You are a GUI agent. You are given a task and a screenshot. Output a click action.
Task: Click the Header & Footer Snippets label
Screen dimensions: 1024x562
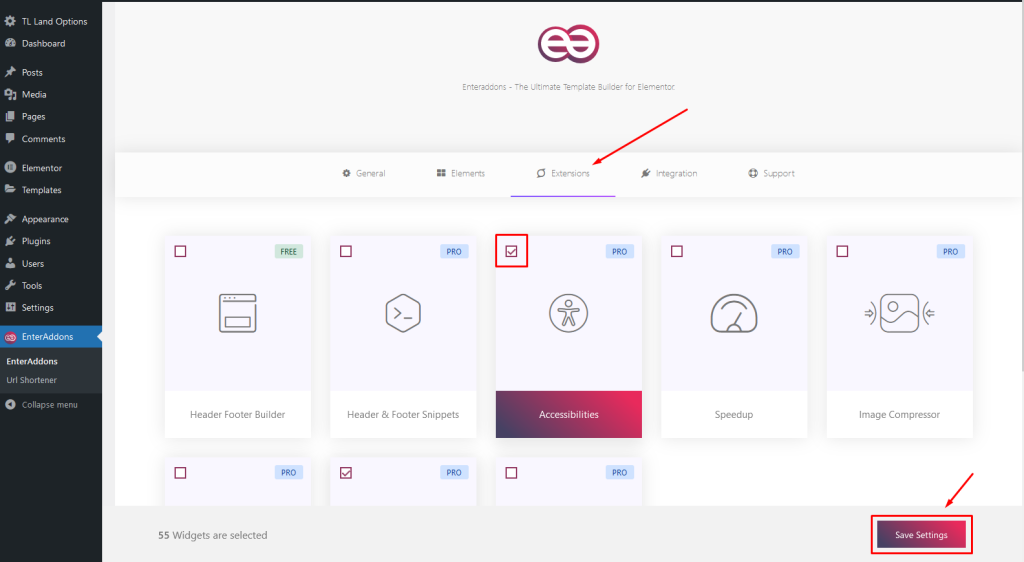tap(403, 414)
